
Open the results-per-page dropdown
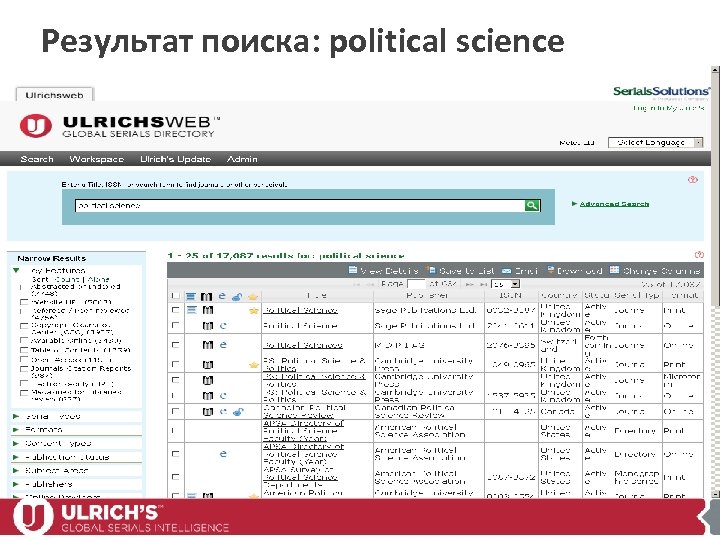click(x=505, y=284)
